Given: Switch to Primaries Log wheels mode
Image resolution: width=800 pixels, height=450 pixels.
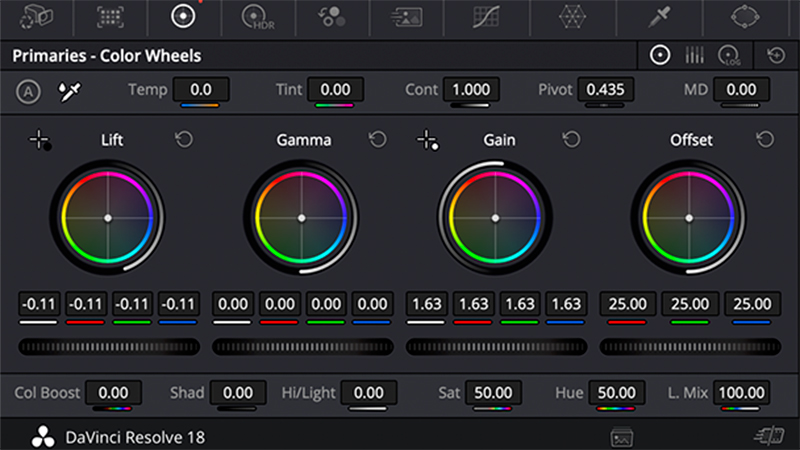Looking at the screenshot, I should pyautogui.click(x=728, y=56).
